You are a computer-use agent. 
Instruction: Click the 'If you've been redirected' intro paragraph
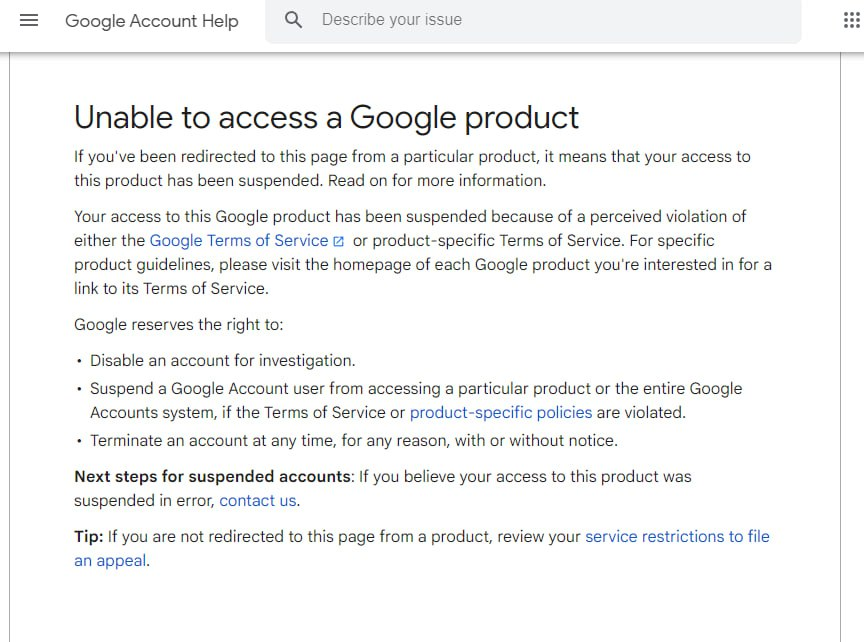pyautogui.click(x=412, y=169)
